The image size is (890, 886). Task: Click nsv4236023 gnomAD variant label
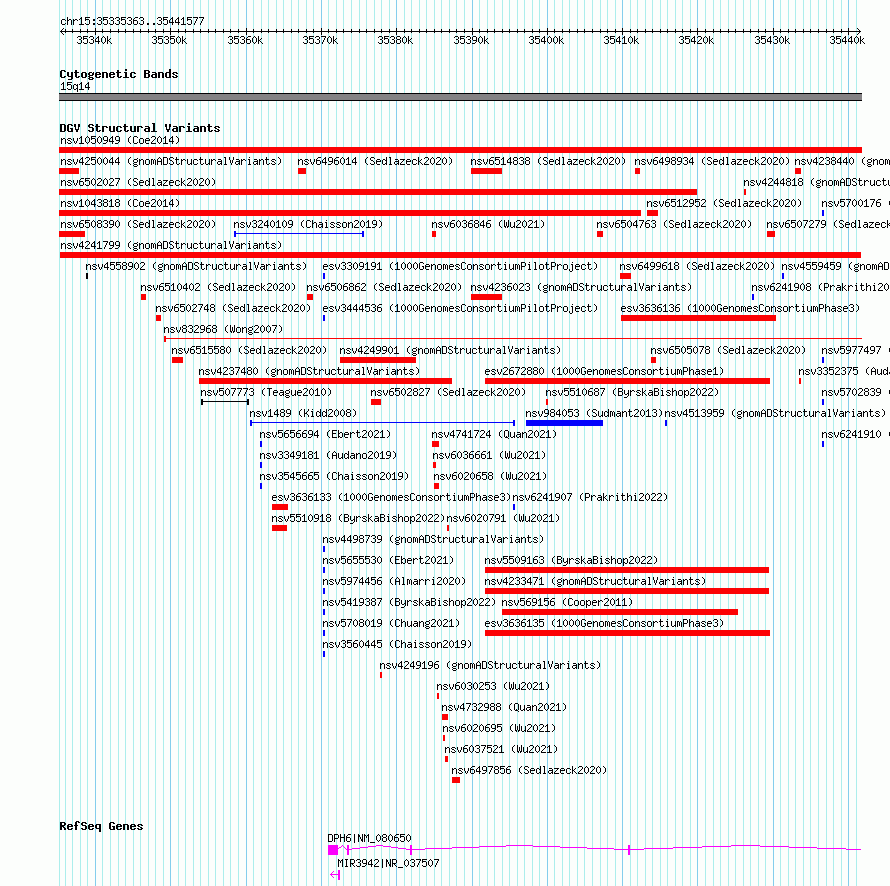coord(581,287)
